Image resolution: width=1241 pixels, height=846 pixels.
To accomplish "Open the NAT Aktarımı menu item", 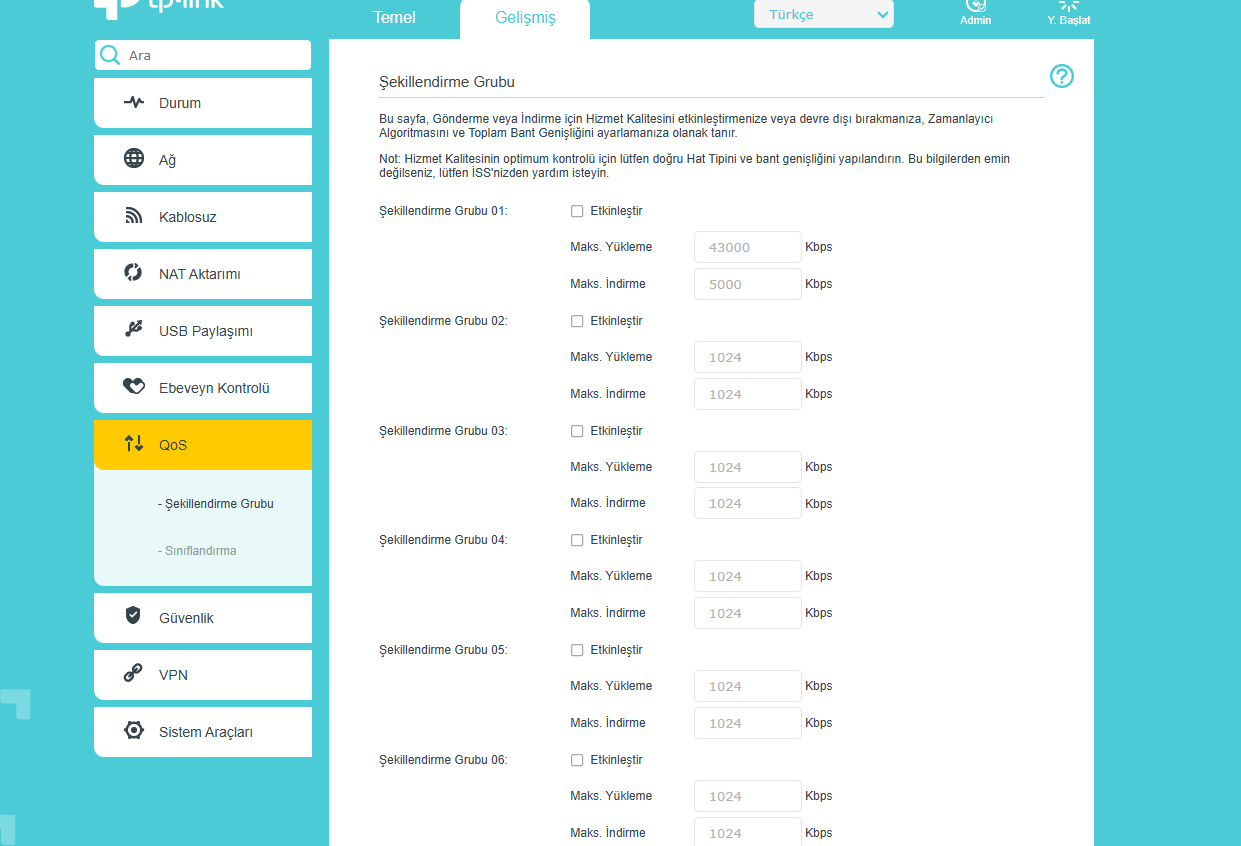I will point(203,274).
